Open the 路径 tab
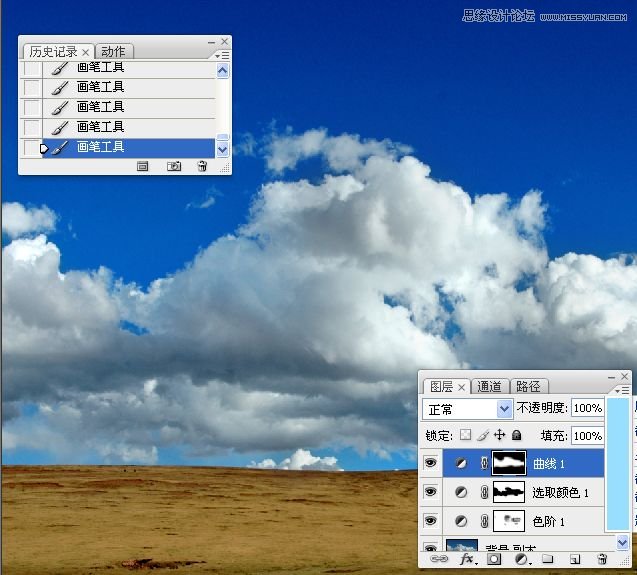The image size is (637, 575). pos(528,387)
